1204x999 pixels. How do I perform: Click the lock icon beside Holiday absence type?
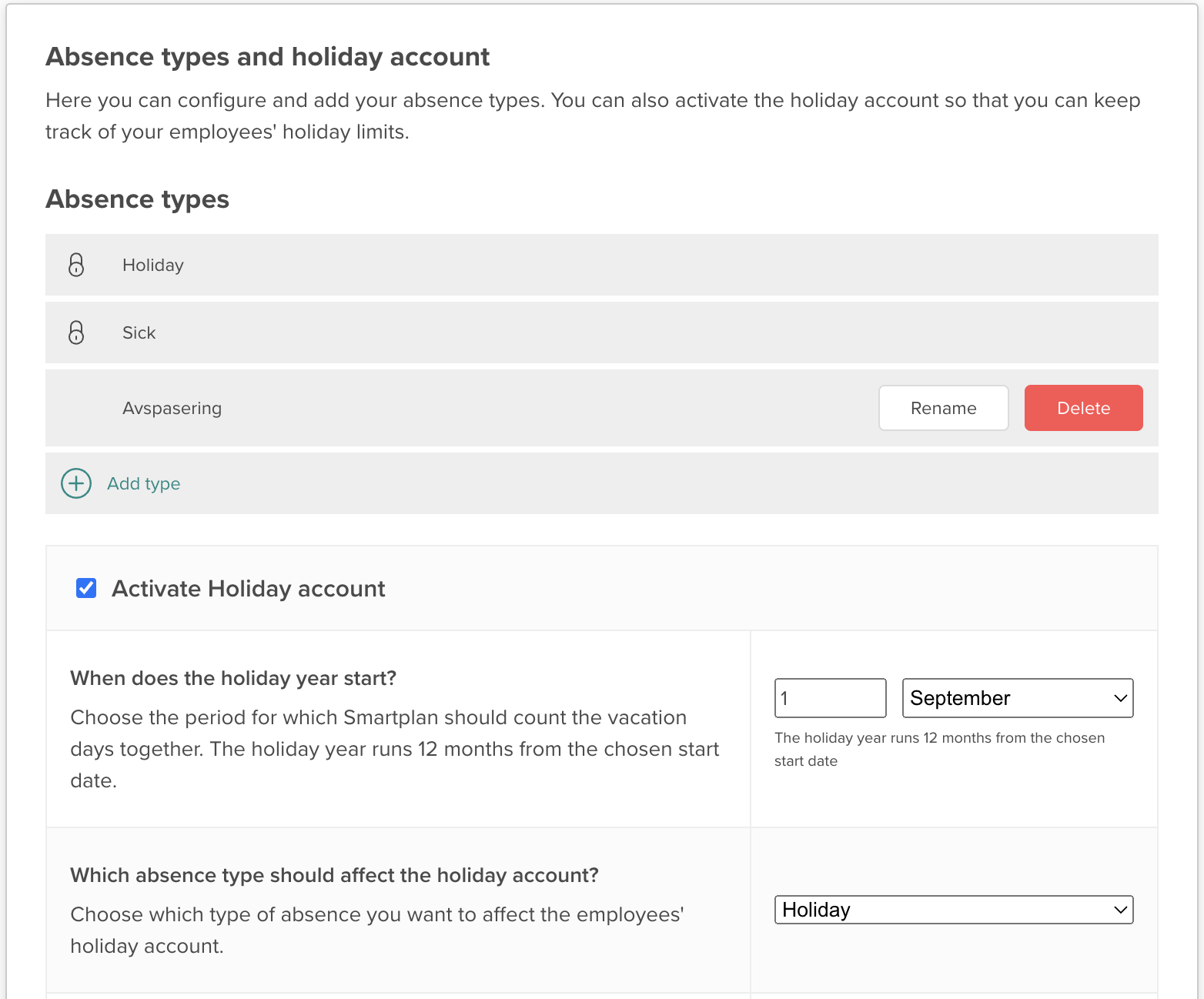click(75, 265)
